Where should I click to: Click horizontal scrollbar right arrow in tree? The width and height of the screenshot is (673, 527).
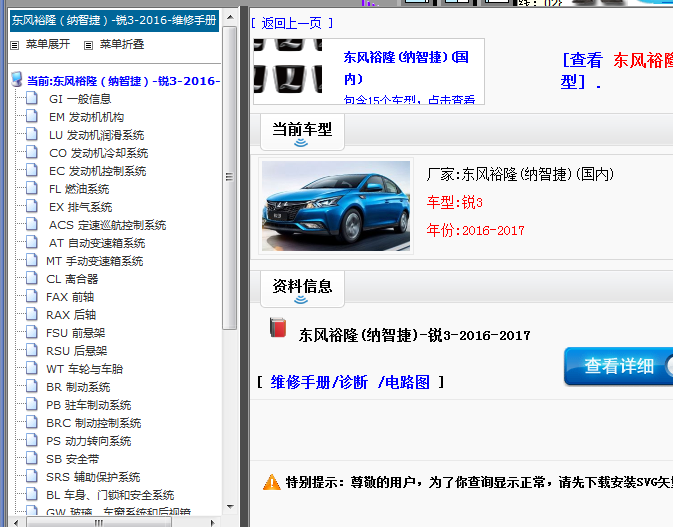[212, 523]
